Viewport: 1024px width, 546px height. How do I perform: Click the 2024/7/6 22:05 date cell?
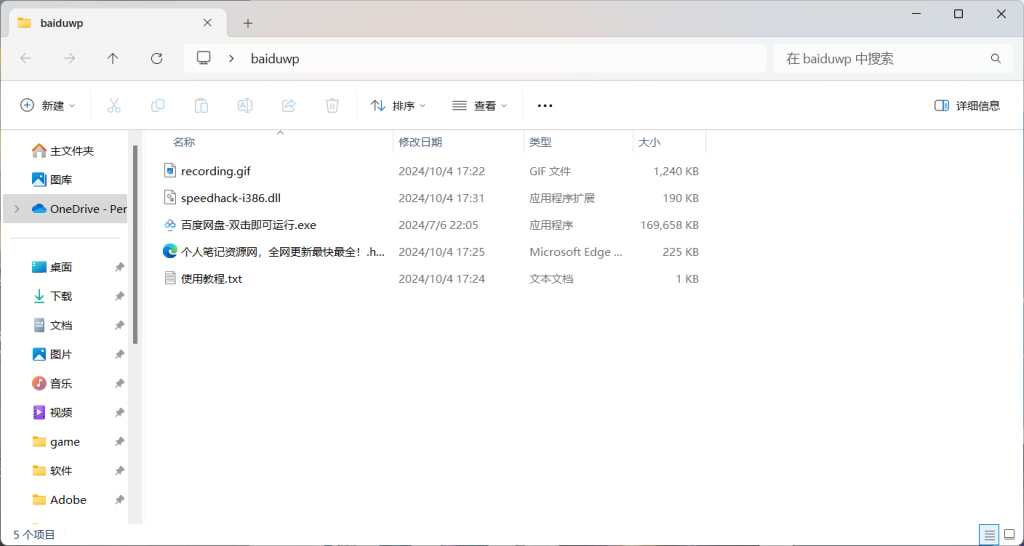tap(438, 225)
